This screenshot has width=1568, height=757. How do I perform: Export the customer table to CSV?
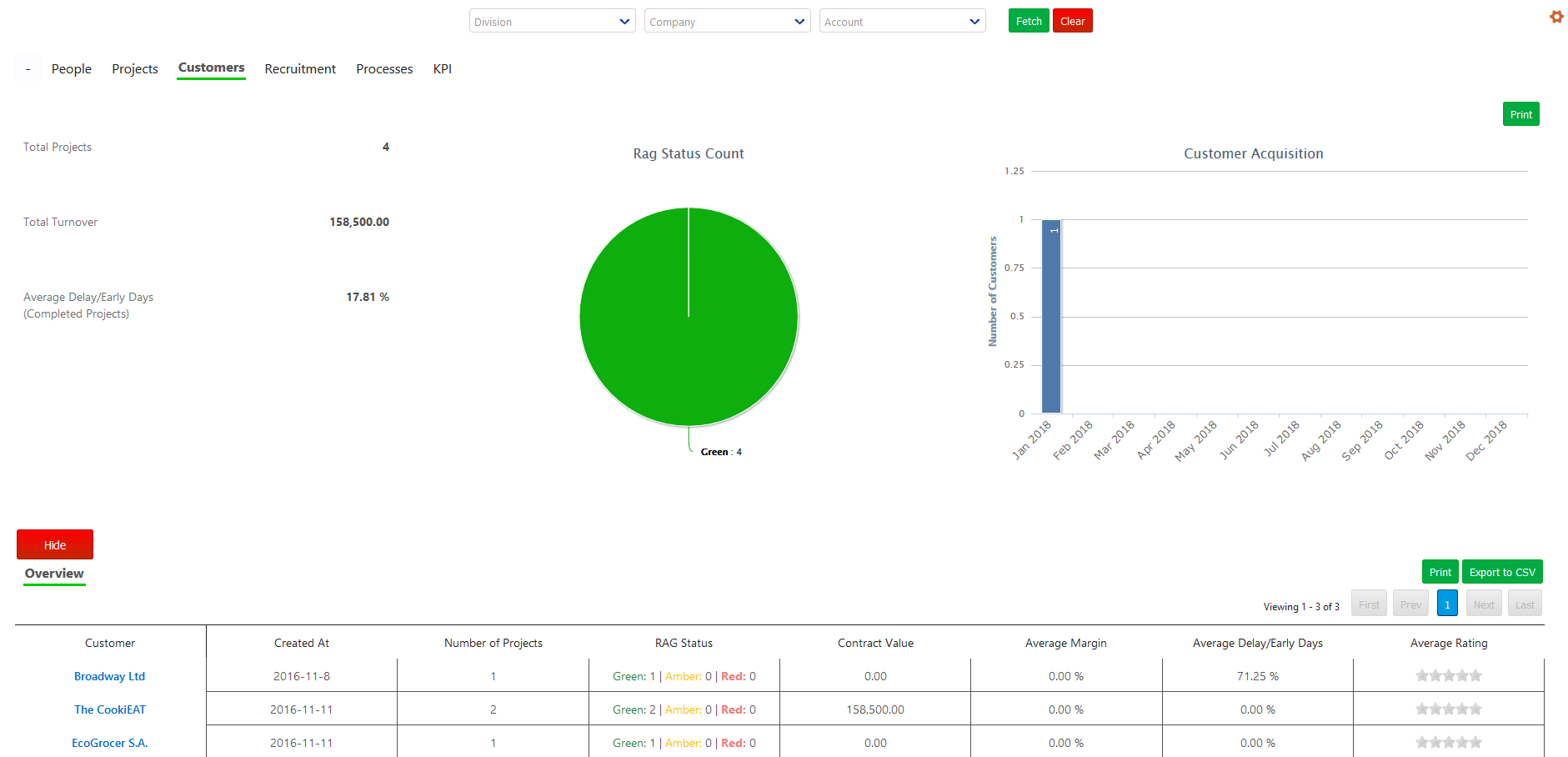point(1502,571)
